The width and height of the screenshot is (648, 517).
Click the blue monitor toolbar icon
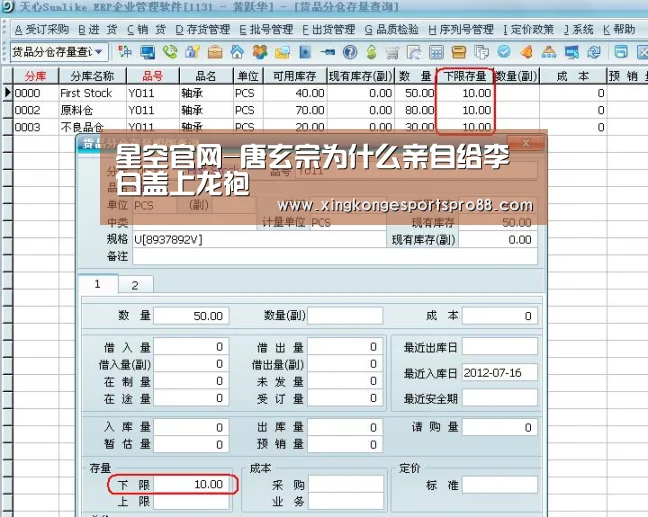click(x=147, y=52)
